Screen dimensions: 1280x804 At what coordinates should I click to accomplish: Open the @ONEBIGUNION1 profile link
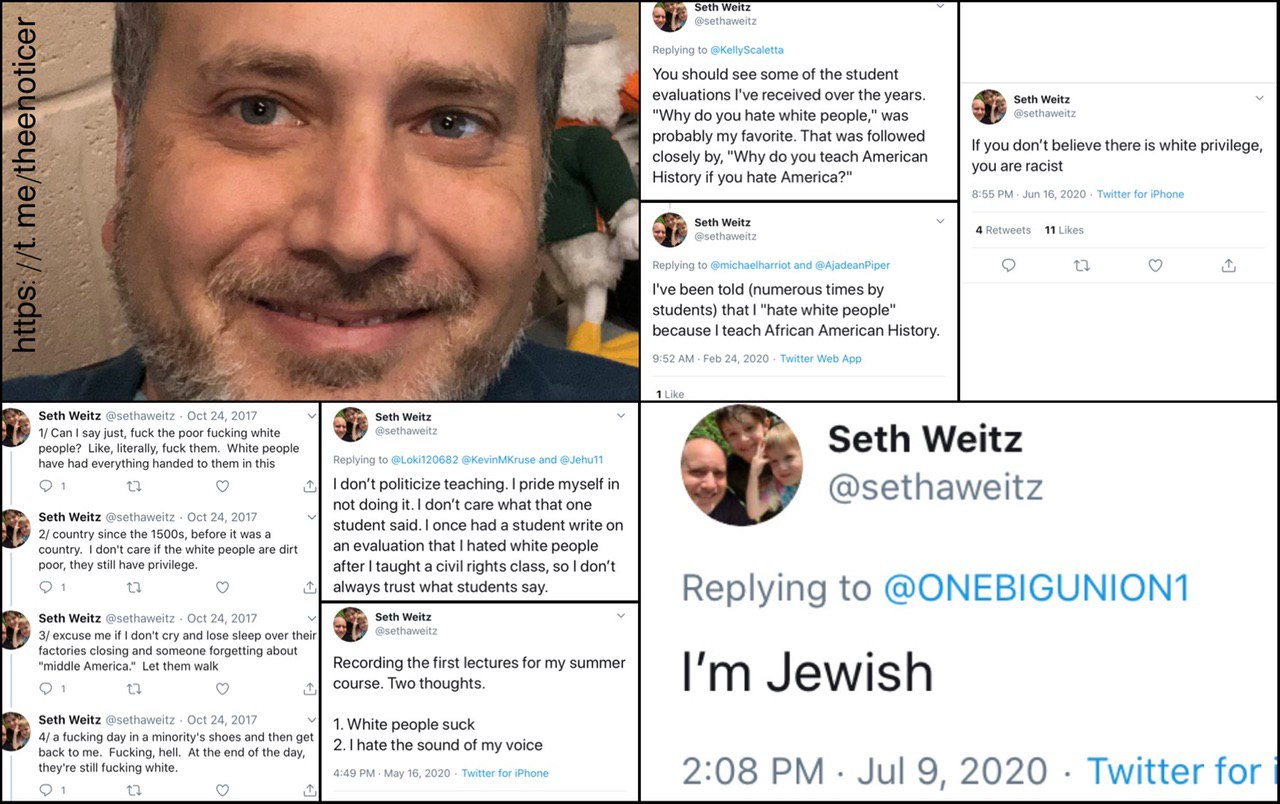[x=1036, y=588]
